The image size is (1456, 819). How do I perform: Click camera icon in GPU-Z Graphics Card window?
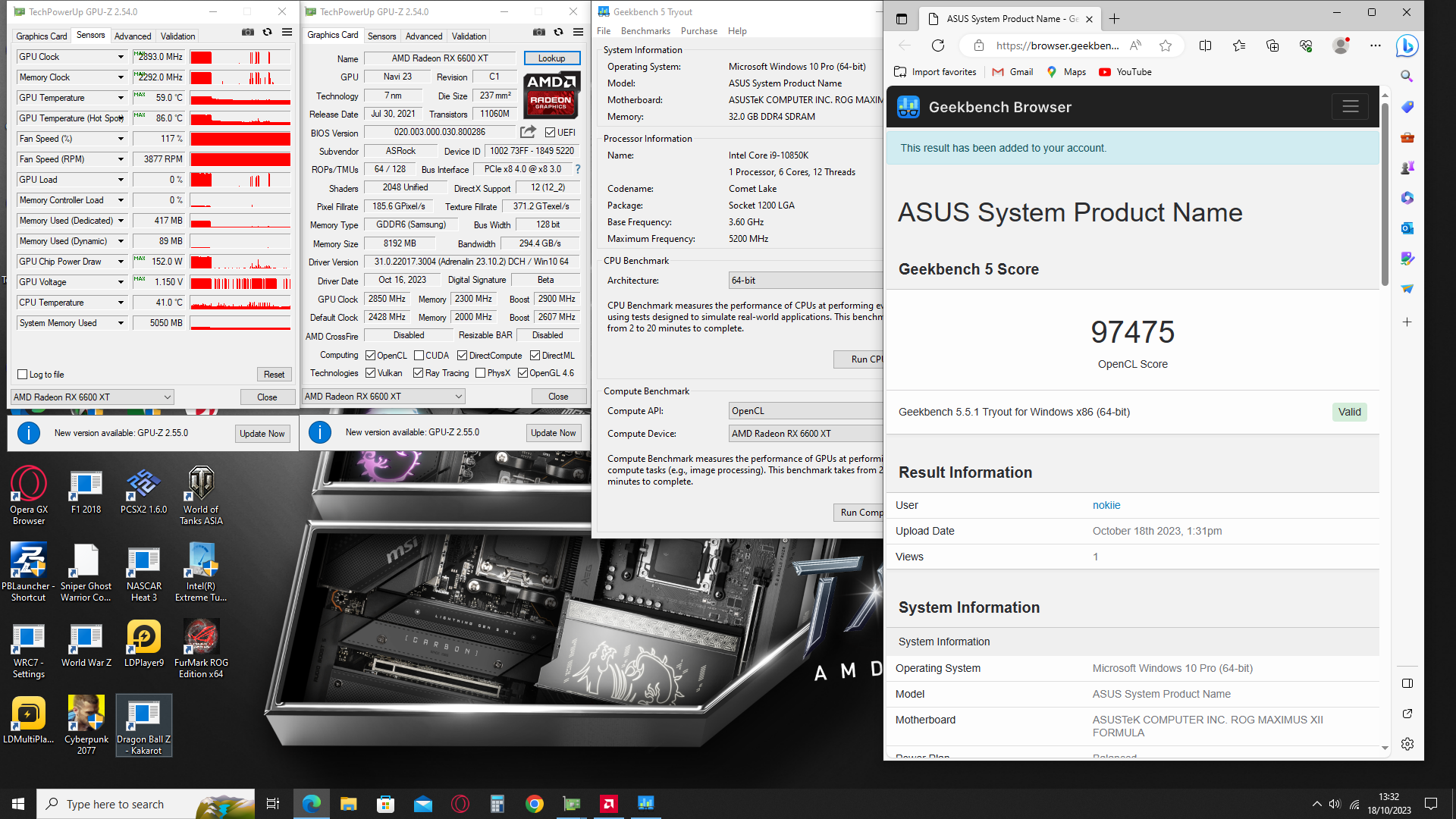tap(539, 33)
